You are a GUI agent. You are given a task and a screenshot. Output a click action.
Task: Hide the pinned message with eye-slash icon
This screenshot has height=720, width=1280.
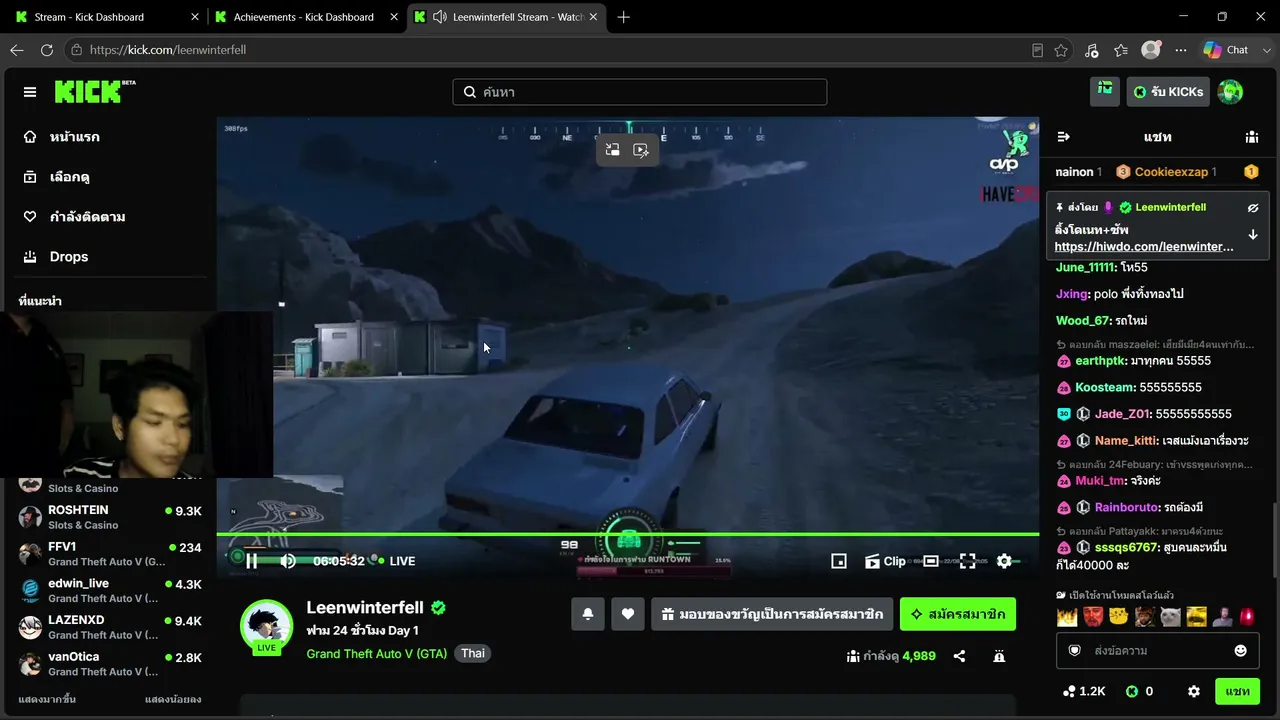(1253, 208)
